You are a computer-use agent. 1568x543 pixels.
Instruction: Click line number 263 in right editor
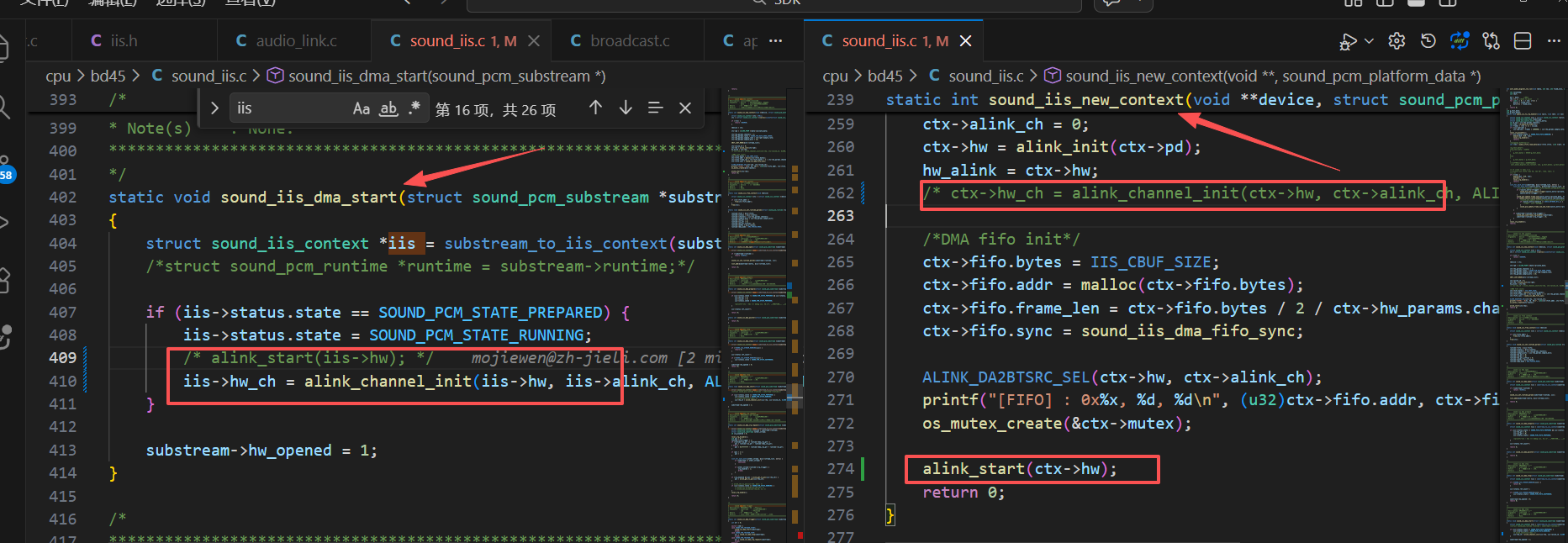point(840,216)
